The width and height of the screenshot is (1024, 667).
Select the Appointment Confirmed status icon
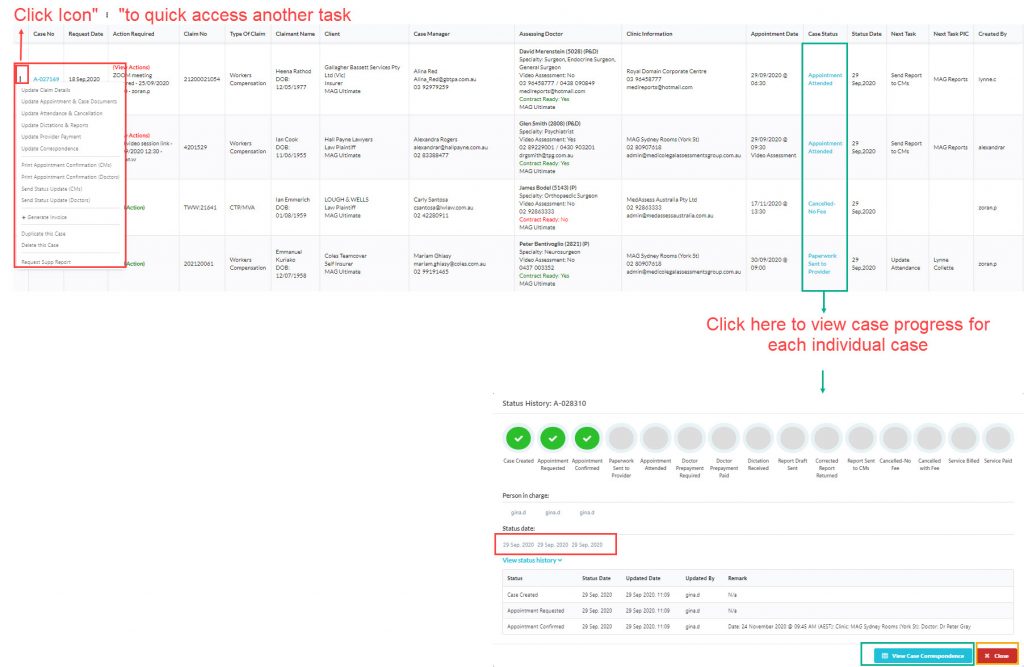tap(587, 438)
